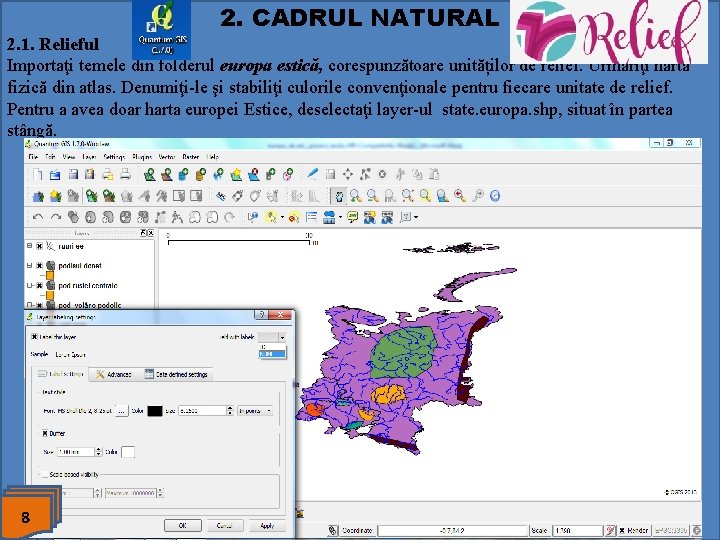Viewport: 720px width, 540px height.
Task: Click the Add PostGIS Layer icon
Action: [x=184, y=174]
